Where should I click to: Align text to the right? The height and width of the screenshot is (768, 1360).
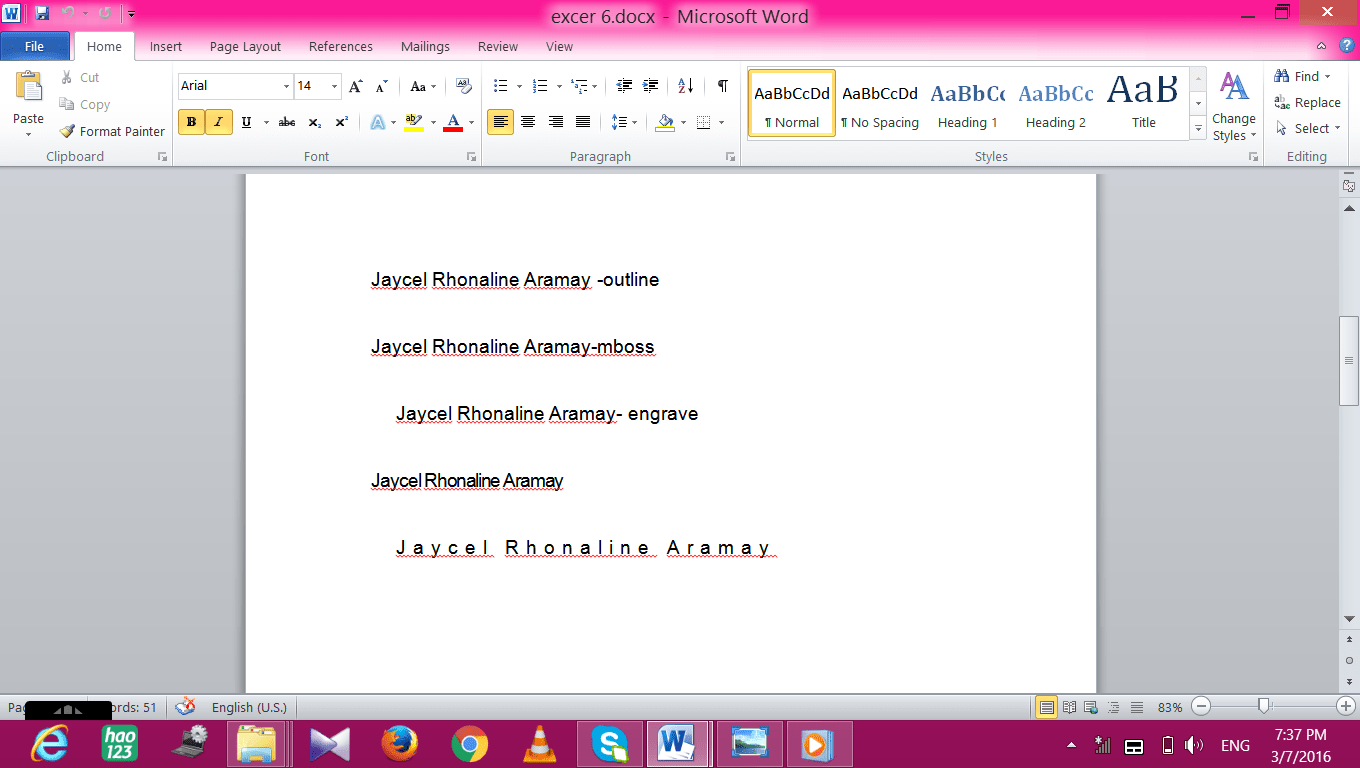pyautogui.click(x=555, y=122)
